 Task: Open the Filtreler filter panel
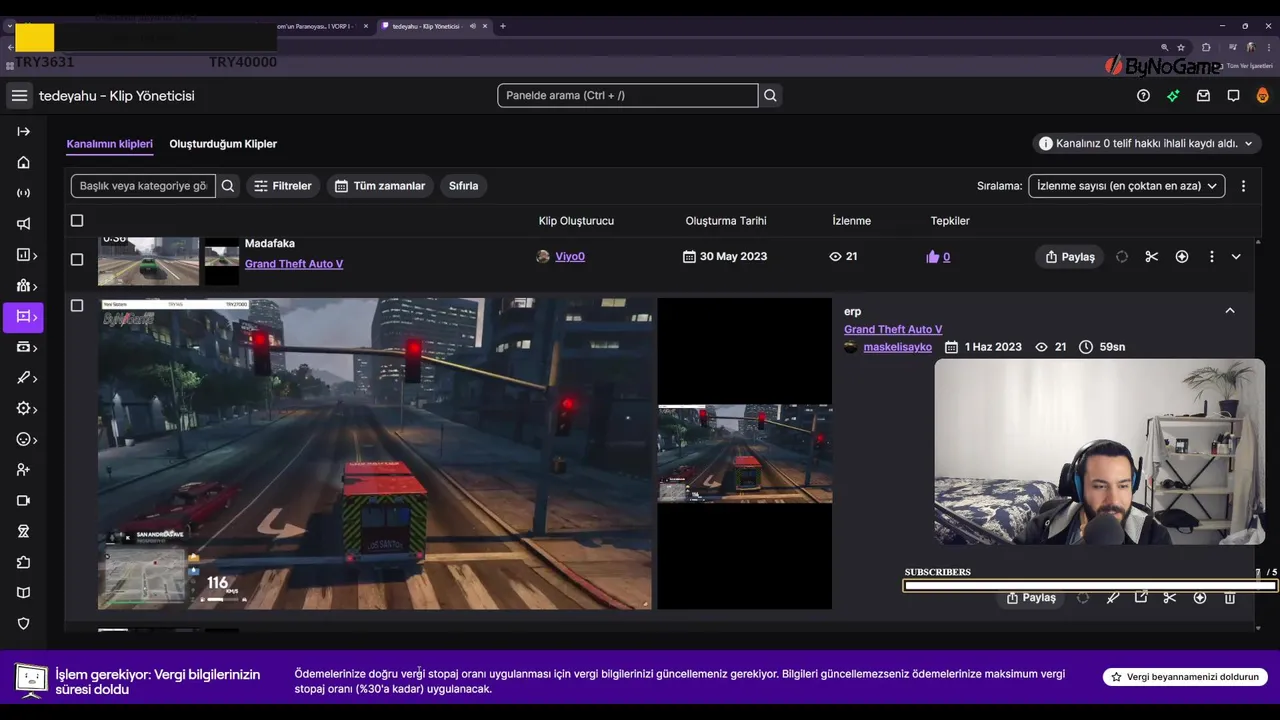283,186
